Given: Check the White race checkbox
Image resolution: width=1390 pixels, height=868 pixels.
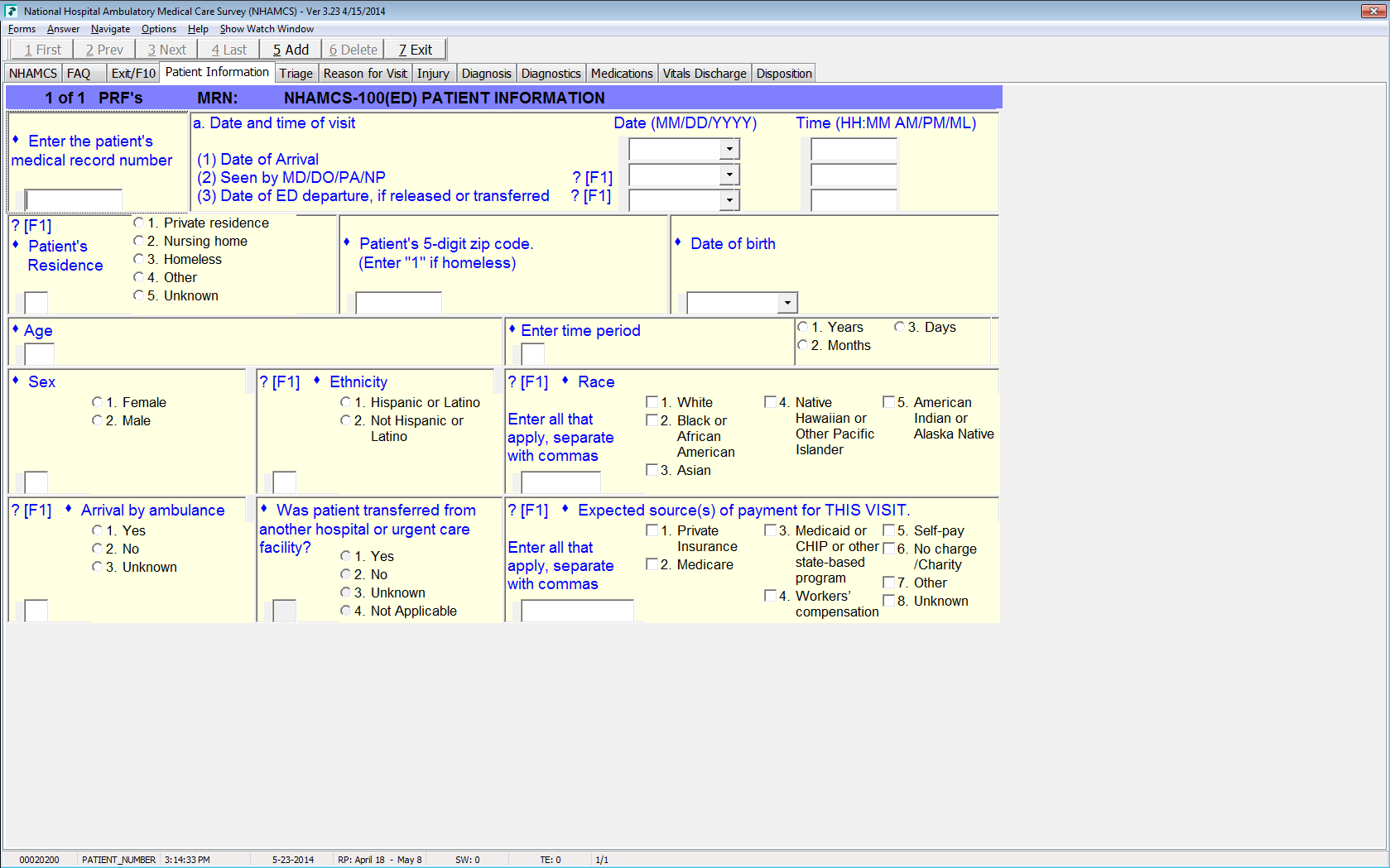Looking at the screenshot, I should (652, 402).
